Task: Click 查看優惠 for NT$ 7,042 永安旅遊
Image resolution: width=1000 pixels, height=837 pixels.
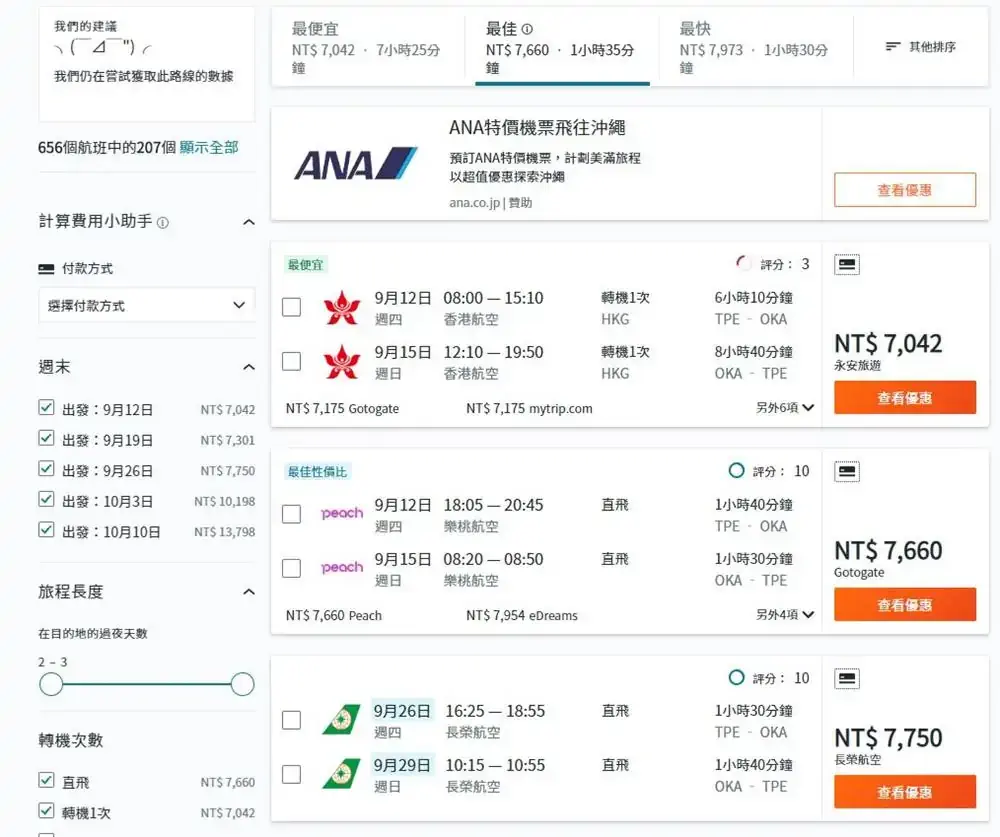Action: coord(904,397)
